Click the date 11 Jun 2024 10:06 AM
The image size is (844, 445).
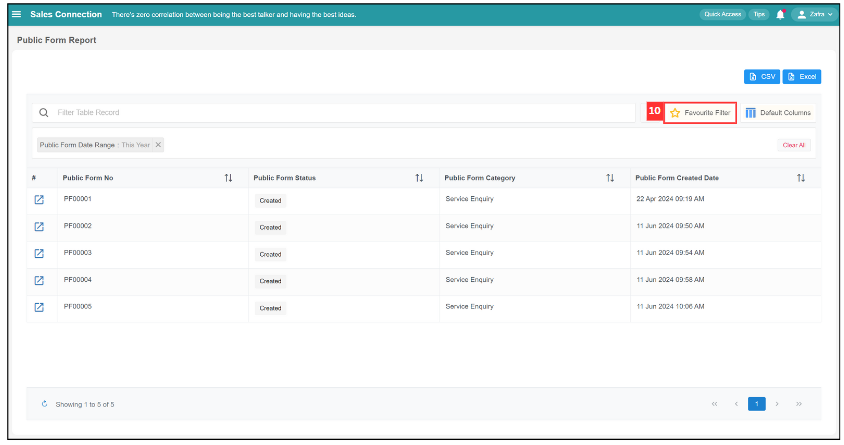coord(670,307)
